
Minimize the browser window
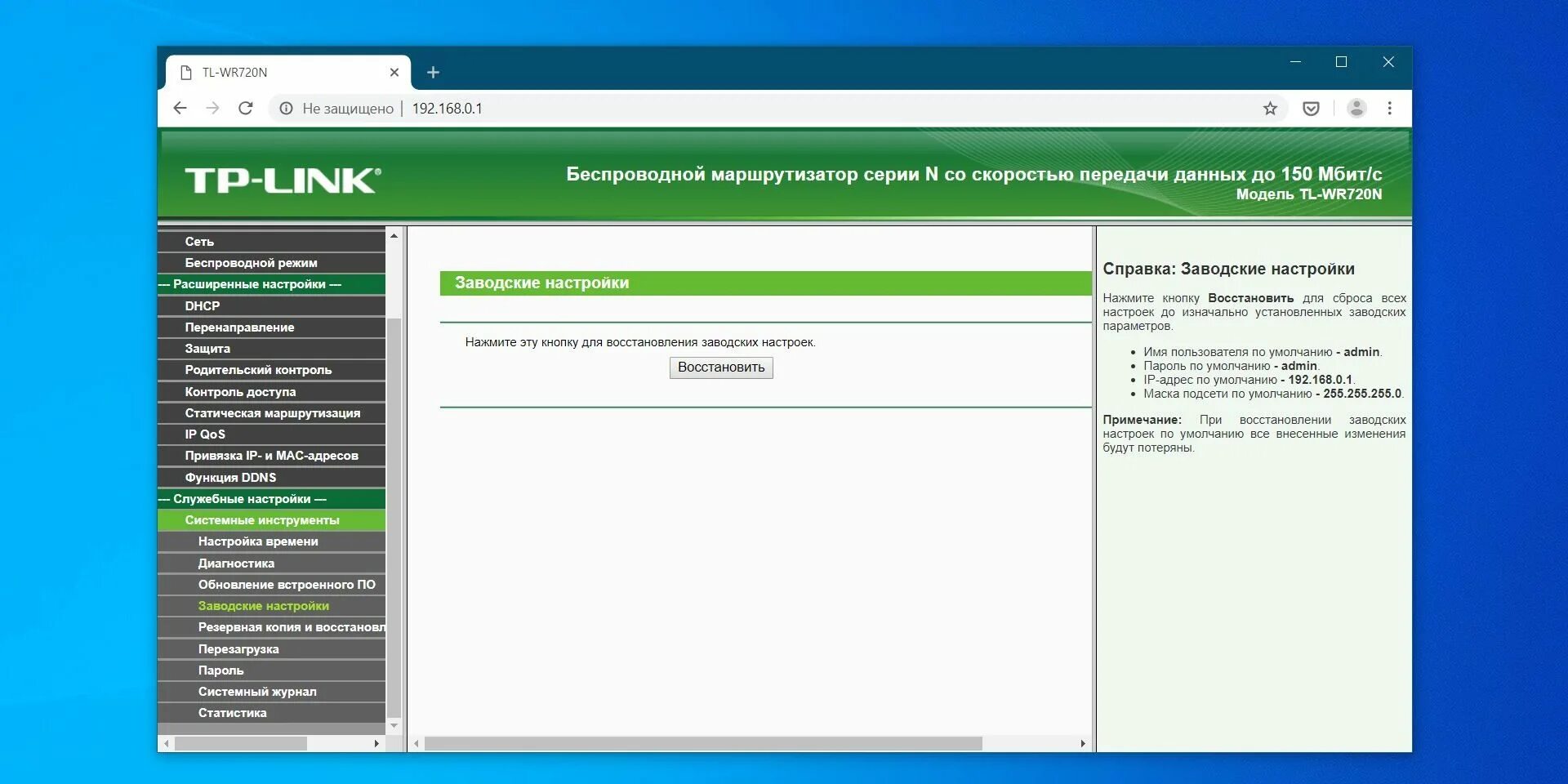tap(1295, 62)
